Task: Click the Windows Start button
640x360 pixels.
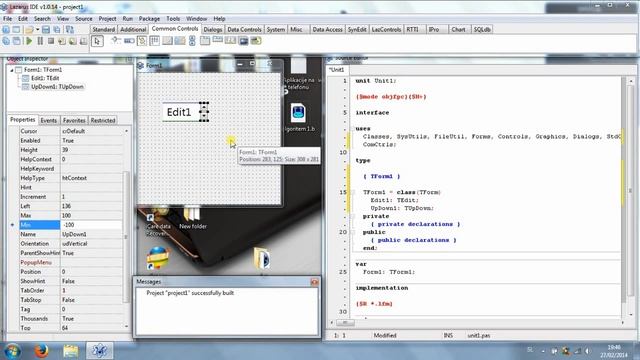Action: [12, 351]
